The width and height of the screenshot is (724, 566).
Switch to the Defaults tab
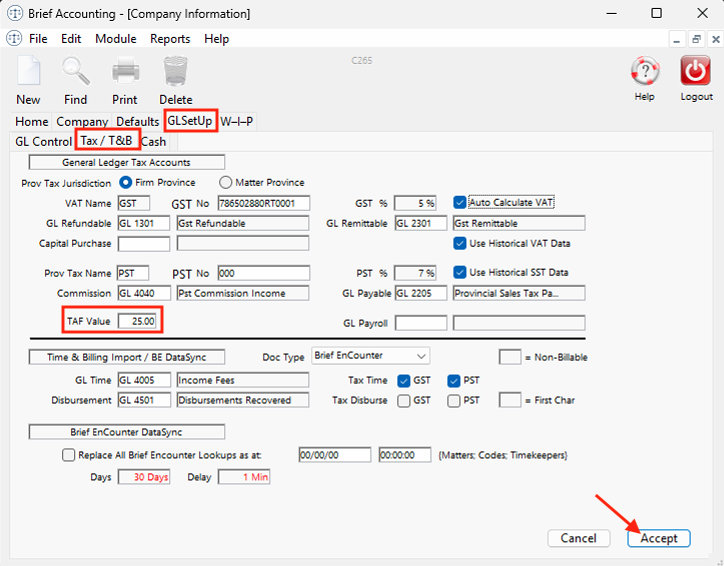pos(137,121)
